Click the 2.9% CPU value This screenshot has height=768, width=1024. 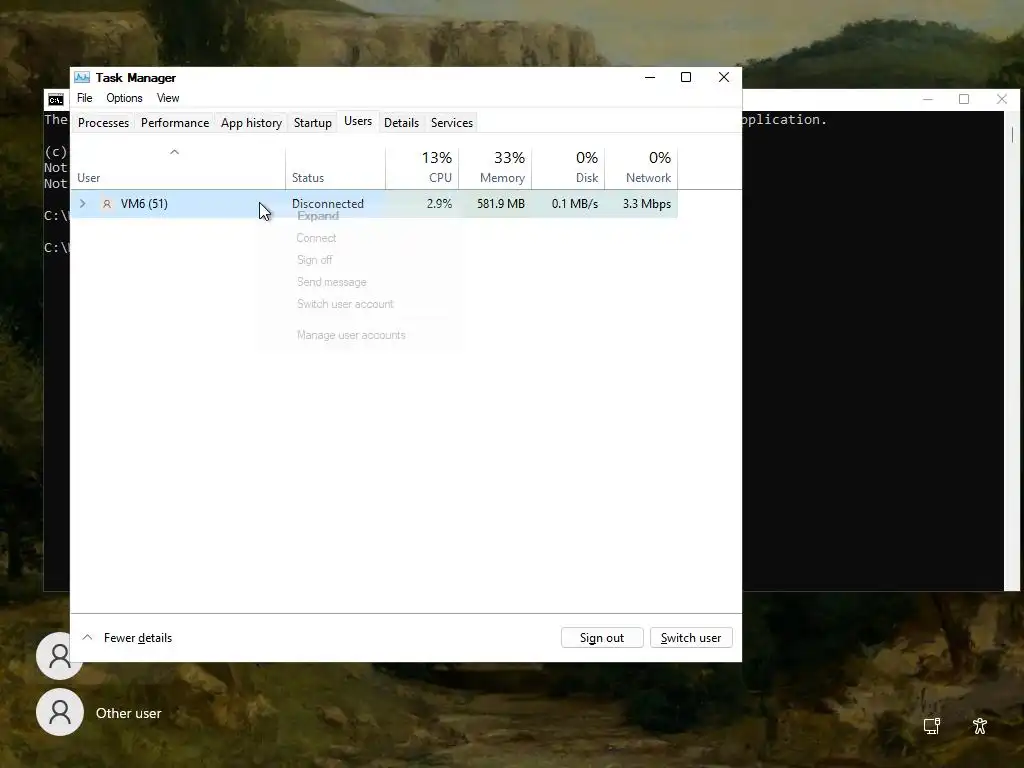click(x=439, y=204)
